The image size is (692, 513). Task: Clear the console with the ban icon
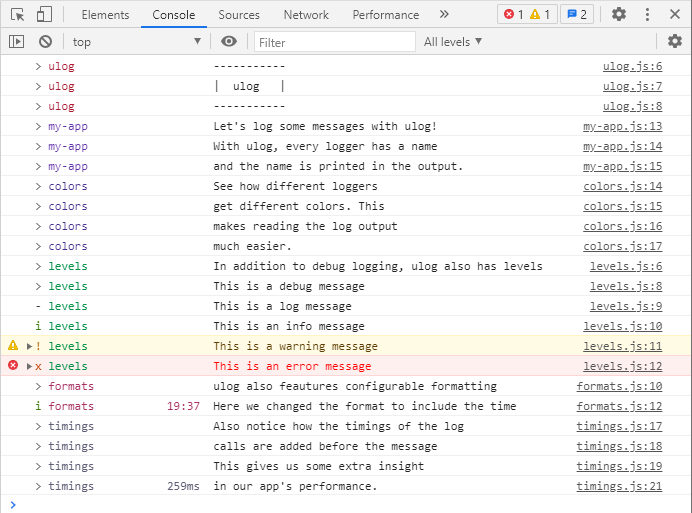(x=45, y=41)
